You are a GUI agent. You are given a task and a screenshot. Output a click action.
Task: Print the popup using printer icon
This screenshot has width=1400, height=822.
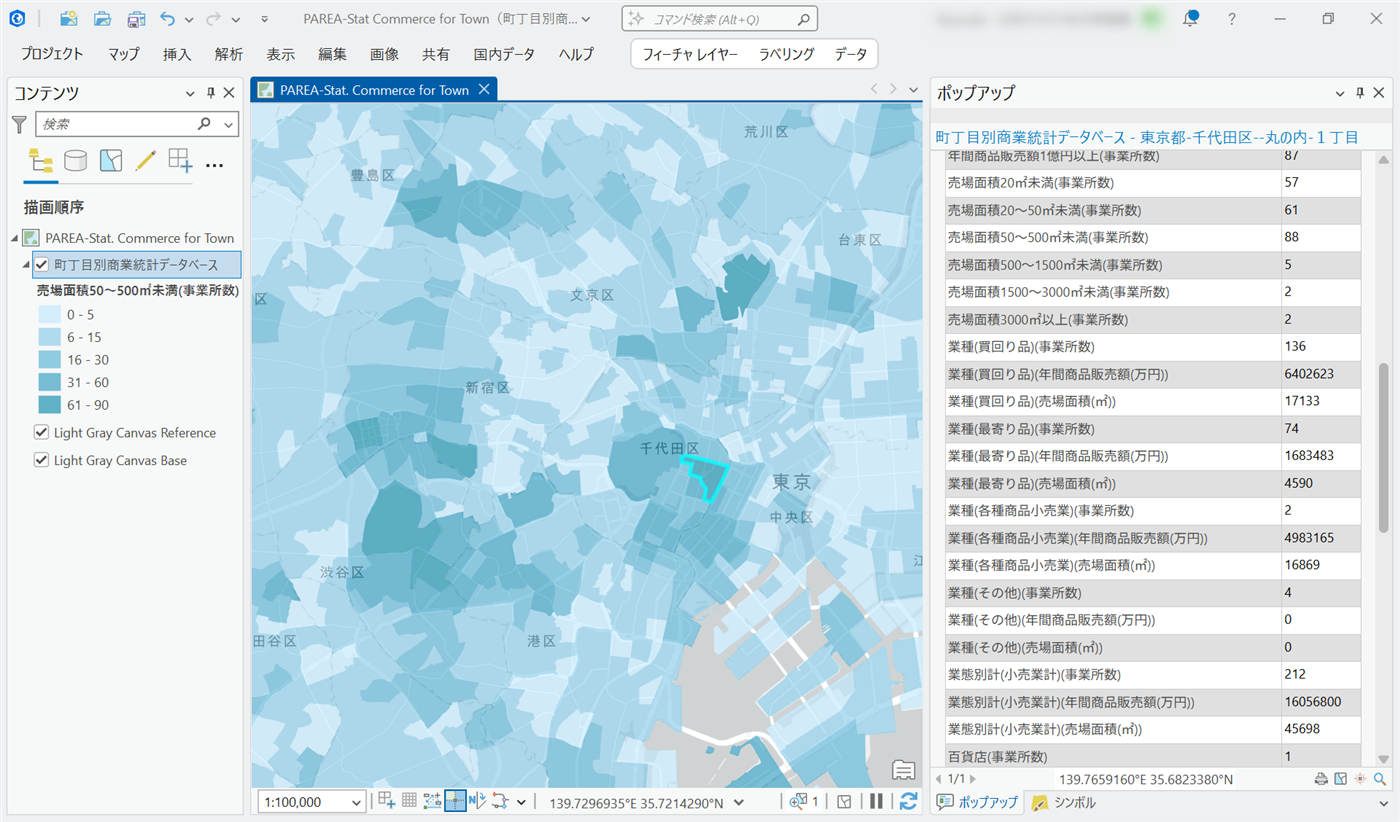1320,779
